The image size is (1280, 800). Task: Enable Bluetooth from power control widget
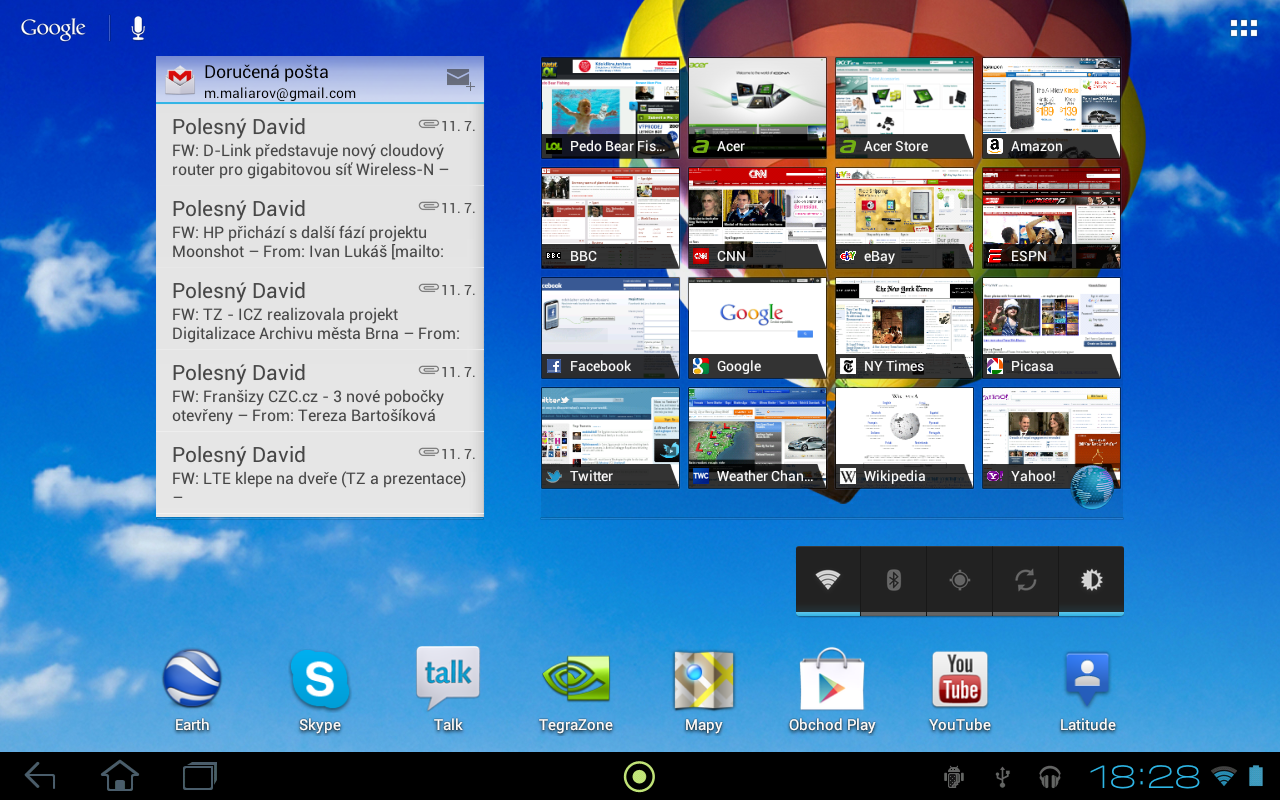(x=893, y=580)
